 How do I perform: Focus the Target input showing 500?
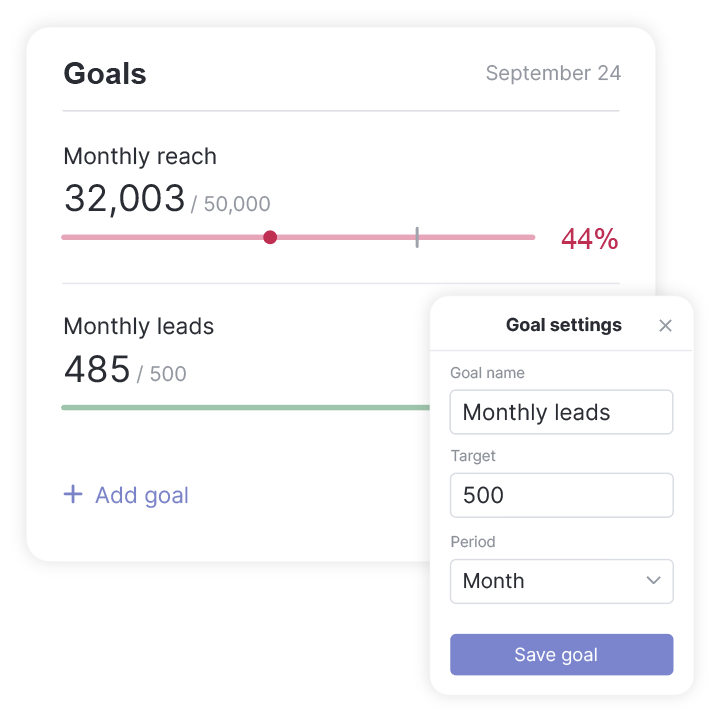click(x=561, y=495)
